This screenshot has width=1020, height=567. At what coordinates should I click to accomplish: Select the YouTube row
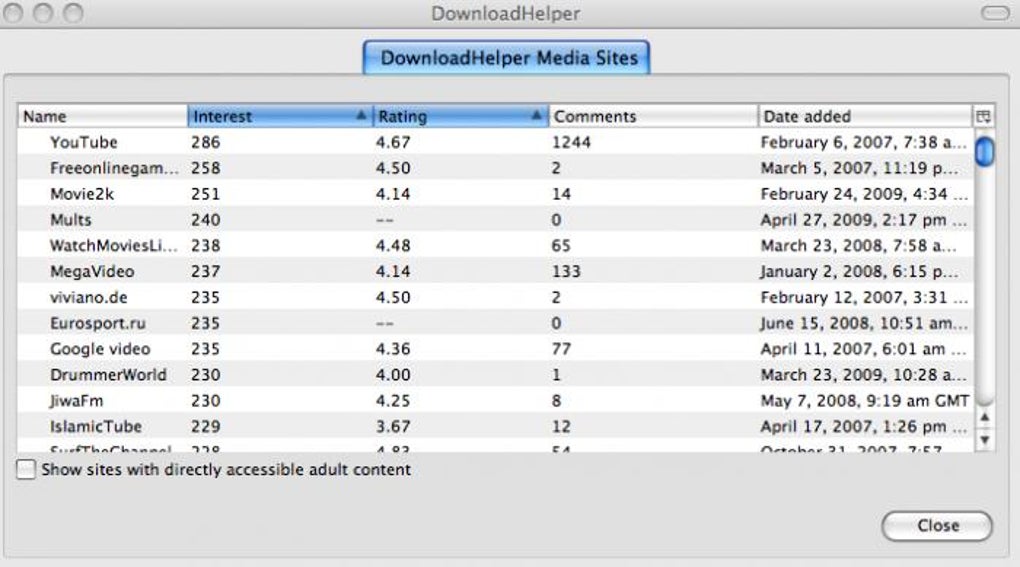(496, 142)
